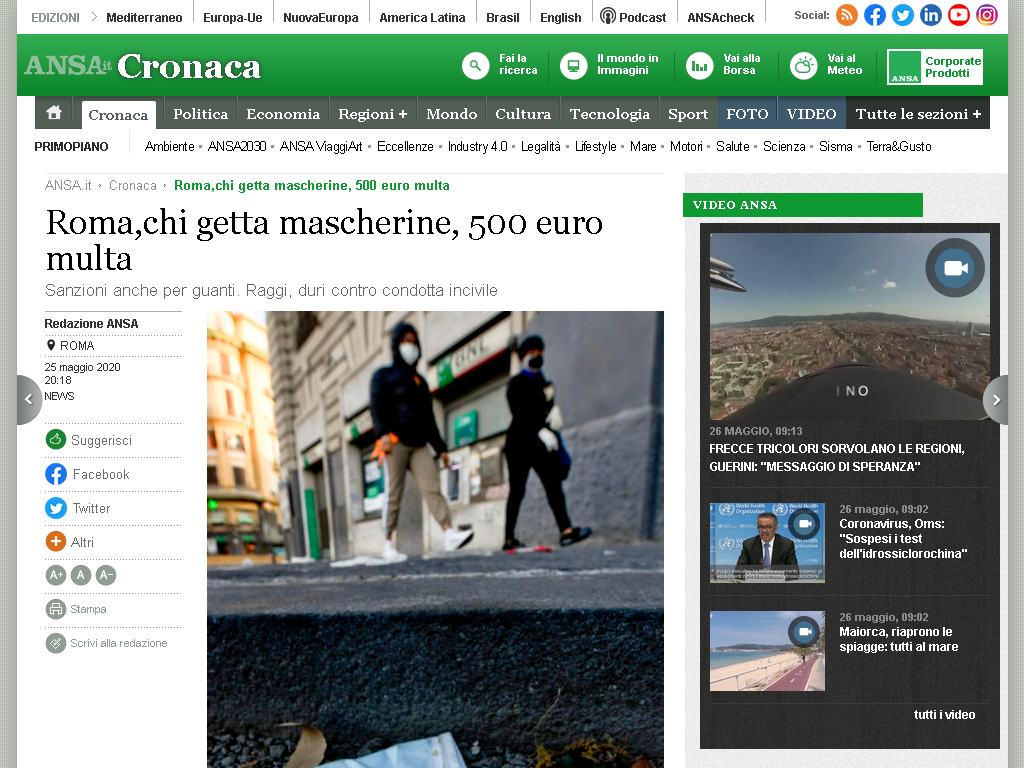Click the Ambiente topic link

click(170, 146)
